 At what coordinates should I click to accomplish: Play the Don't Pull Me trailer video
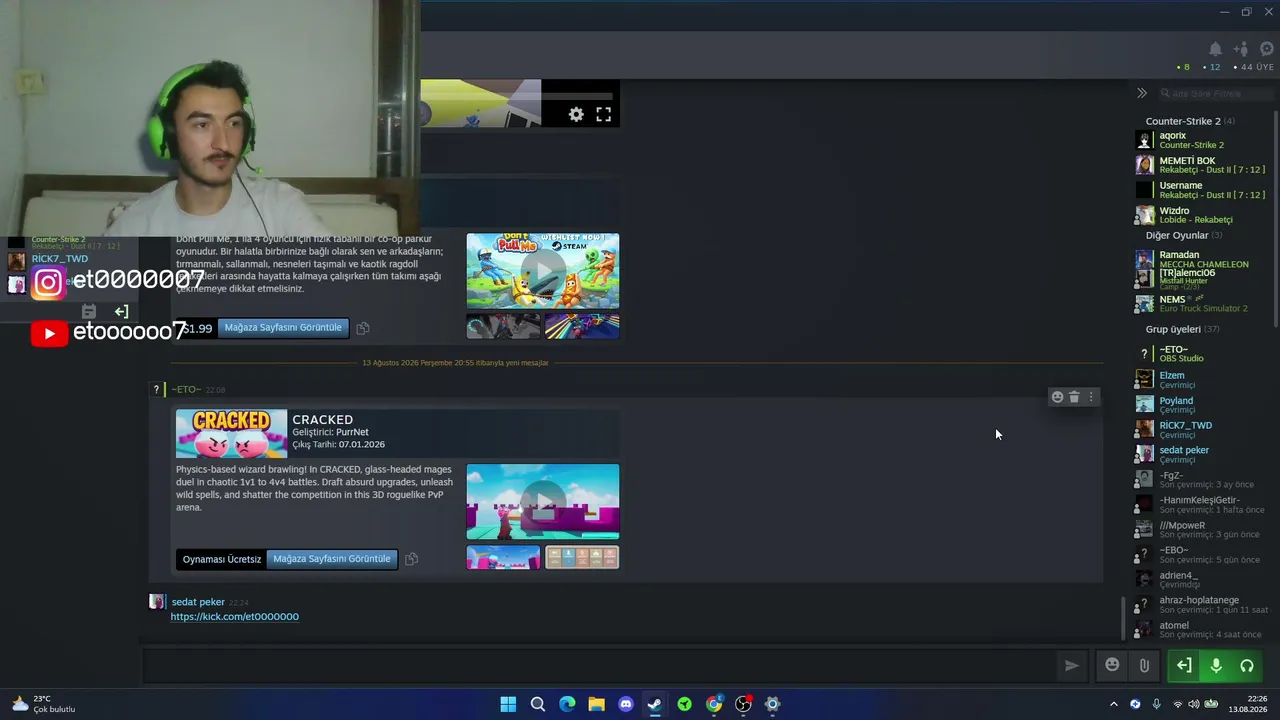pos(543,270)
